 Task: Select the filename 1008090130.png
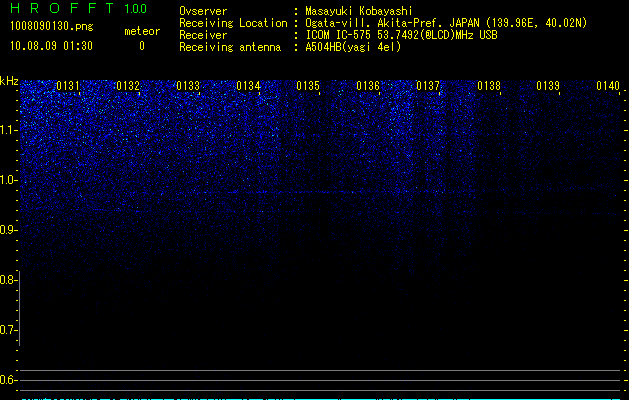[x=52, y=26]
